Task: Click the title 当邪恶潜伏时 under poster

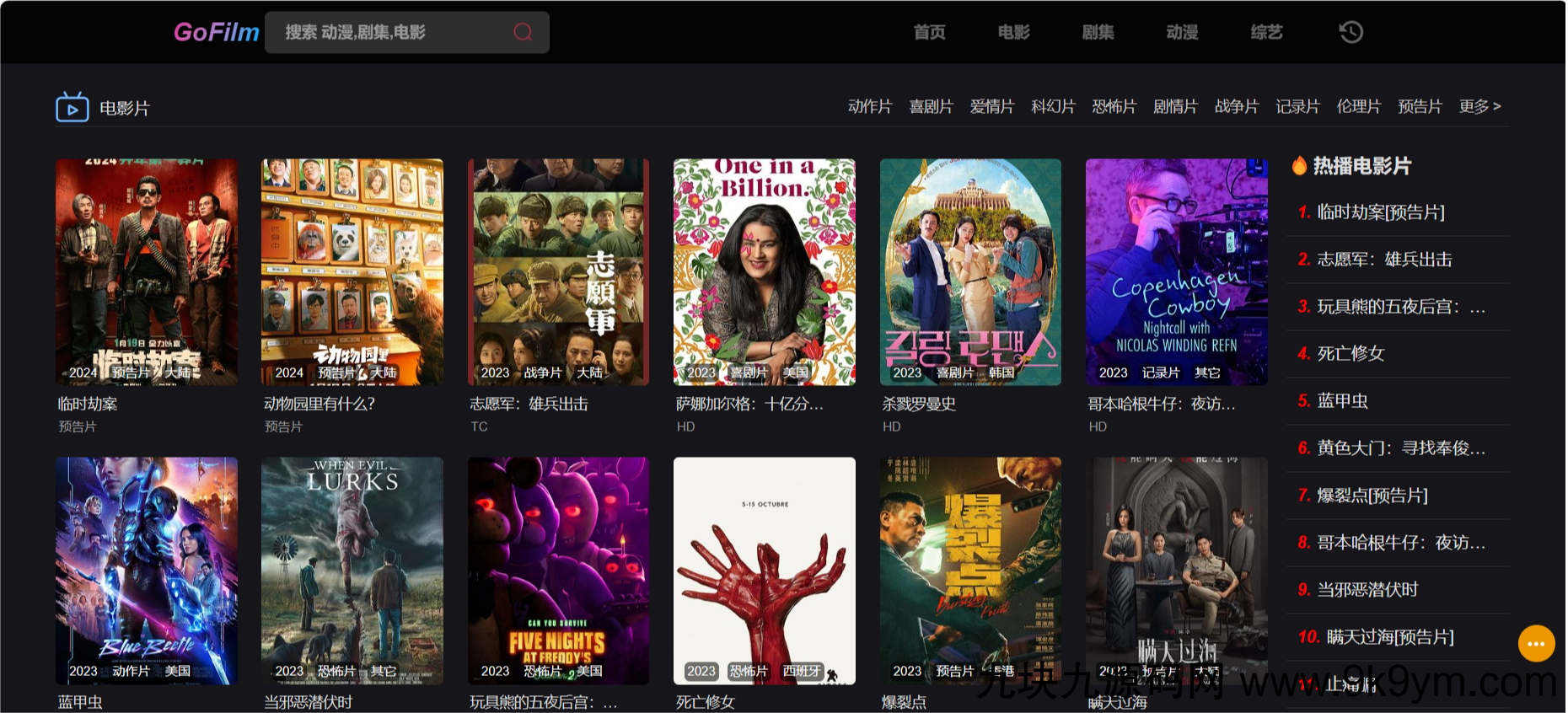Action: tap(309, 702)
